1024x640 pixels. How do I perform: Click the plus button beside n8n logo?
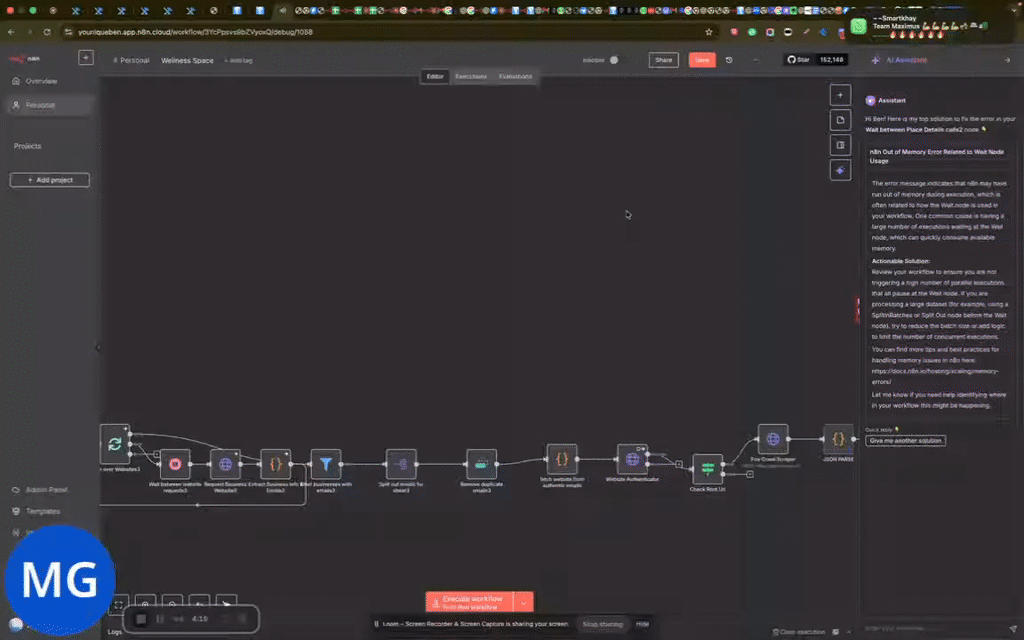[86, 57]
